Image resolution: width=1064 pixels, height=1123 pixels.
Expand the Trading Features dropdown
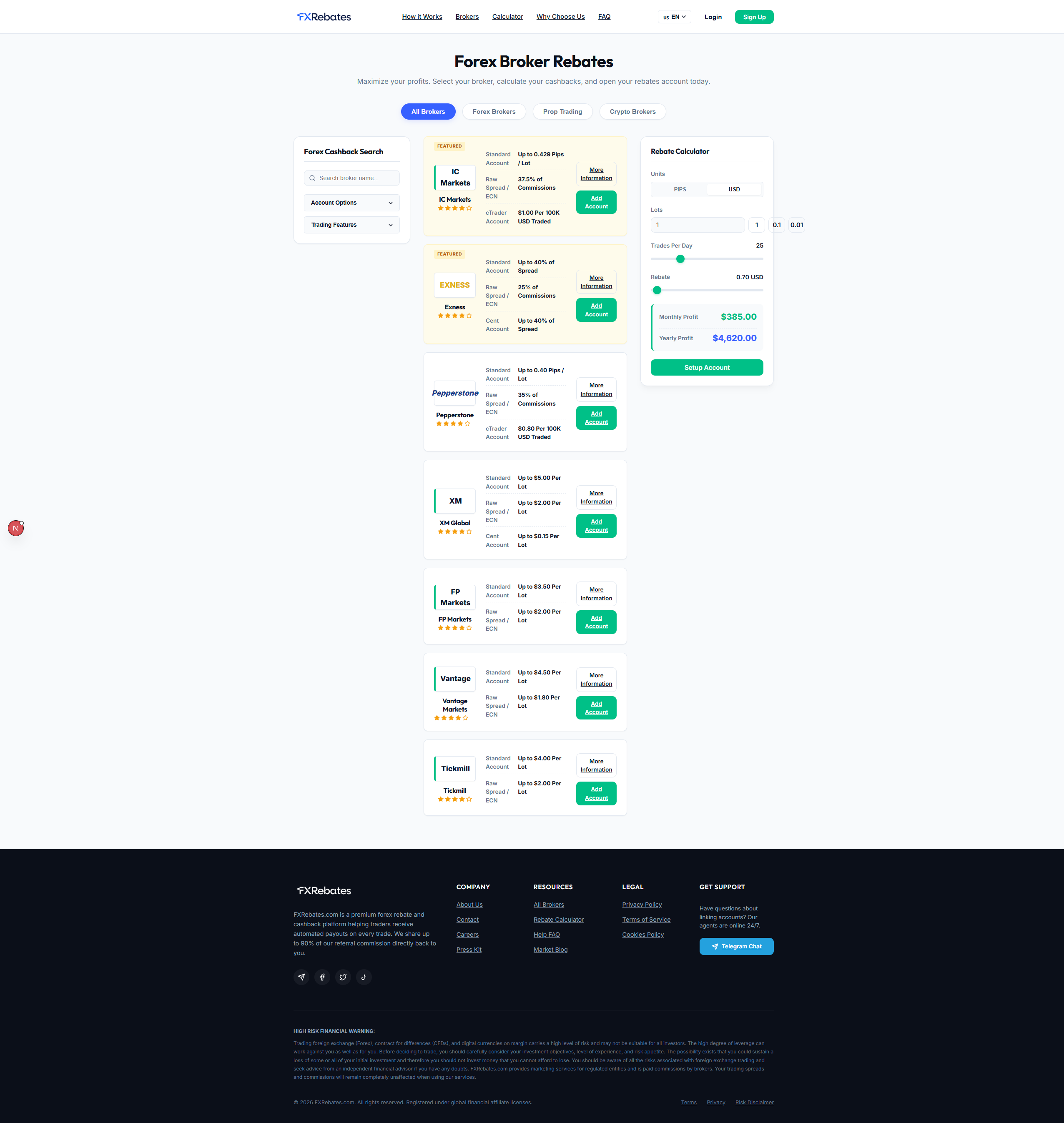pos(351,225)
